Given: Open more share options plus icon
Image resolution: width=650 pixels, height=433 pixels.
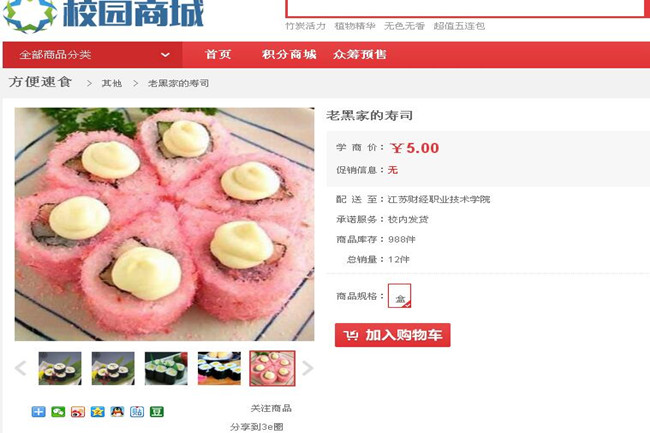Looking at the screenshot, I should point(39,411).
